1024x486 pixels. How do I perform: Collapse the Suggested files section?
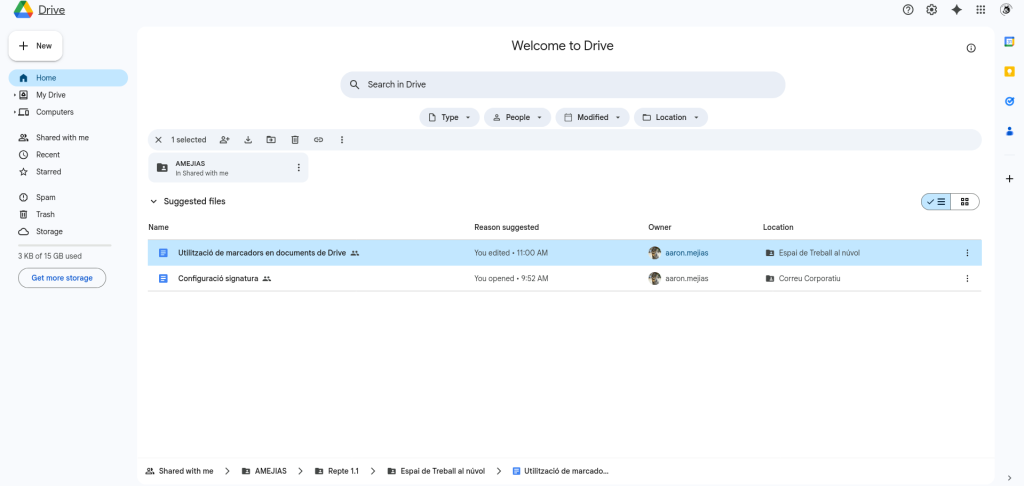click(x=154, y=202)
